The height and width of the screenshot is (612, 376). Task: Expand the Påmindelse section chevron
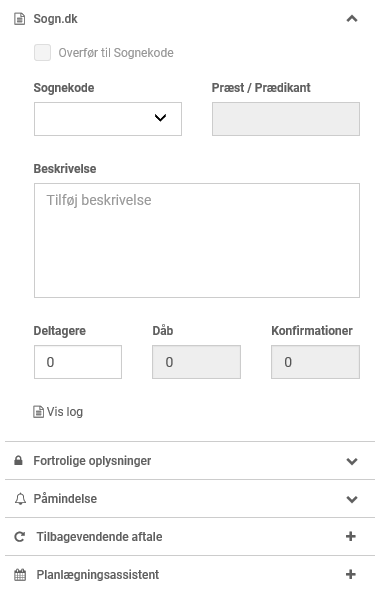tap(352, 499)
